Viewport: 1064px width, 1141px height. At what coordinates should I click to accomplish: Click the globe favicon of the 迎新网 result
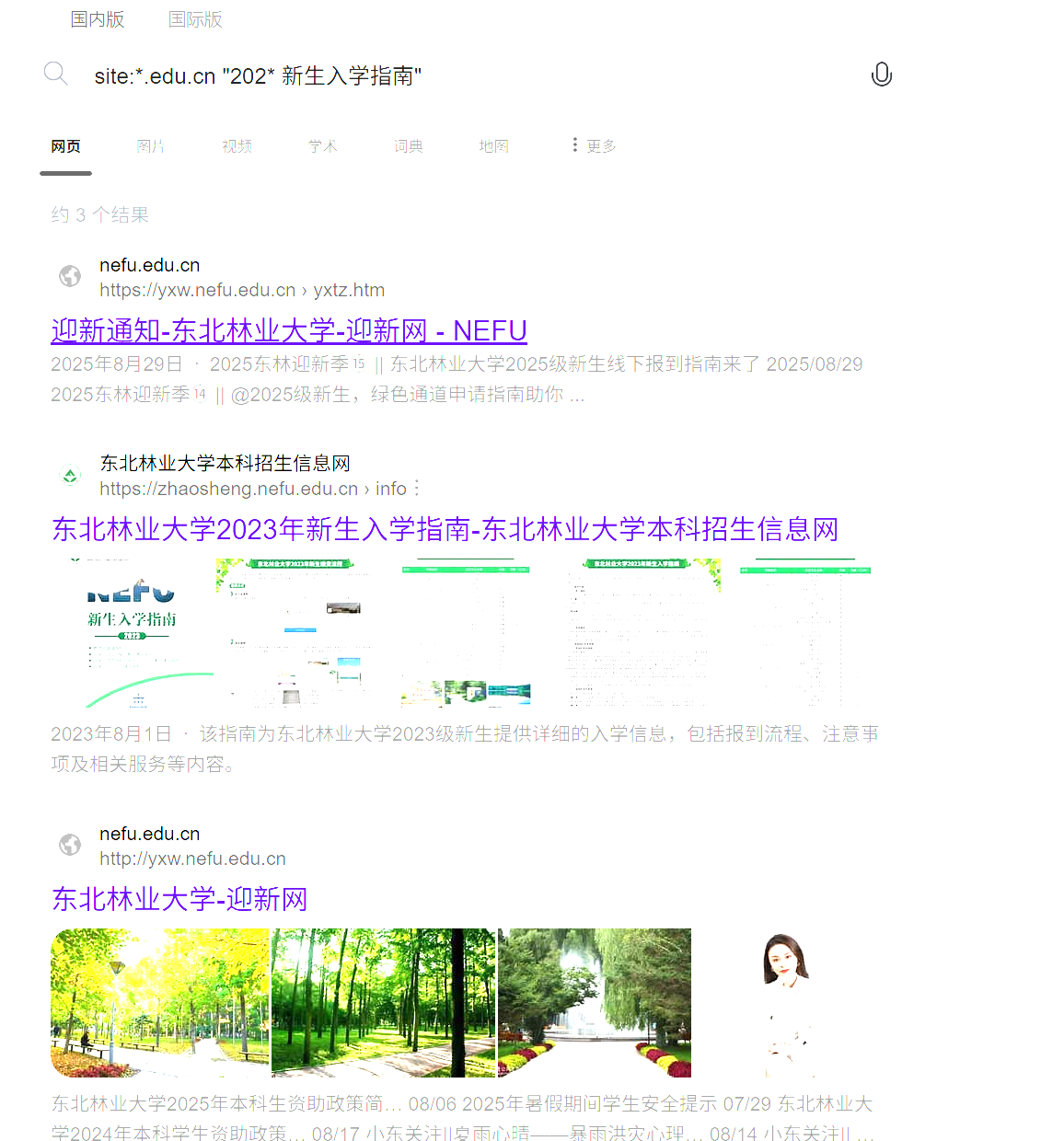(70, 844)
